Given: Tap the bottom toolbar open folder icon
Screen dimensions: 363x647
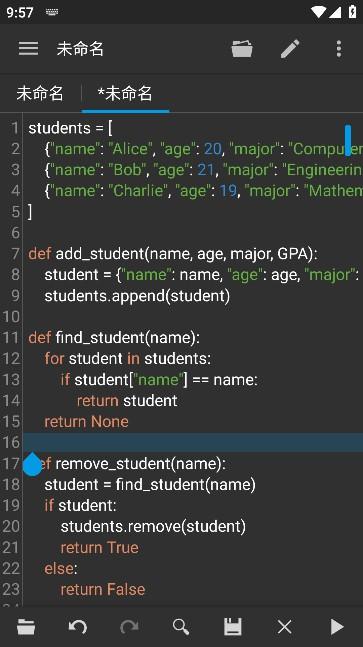Looking at the screenshot, I should pos(26,627).
